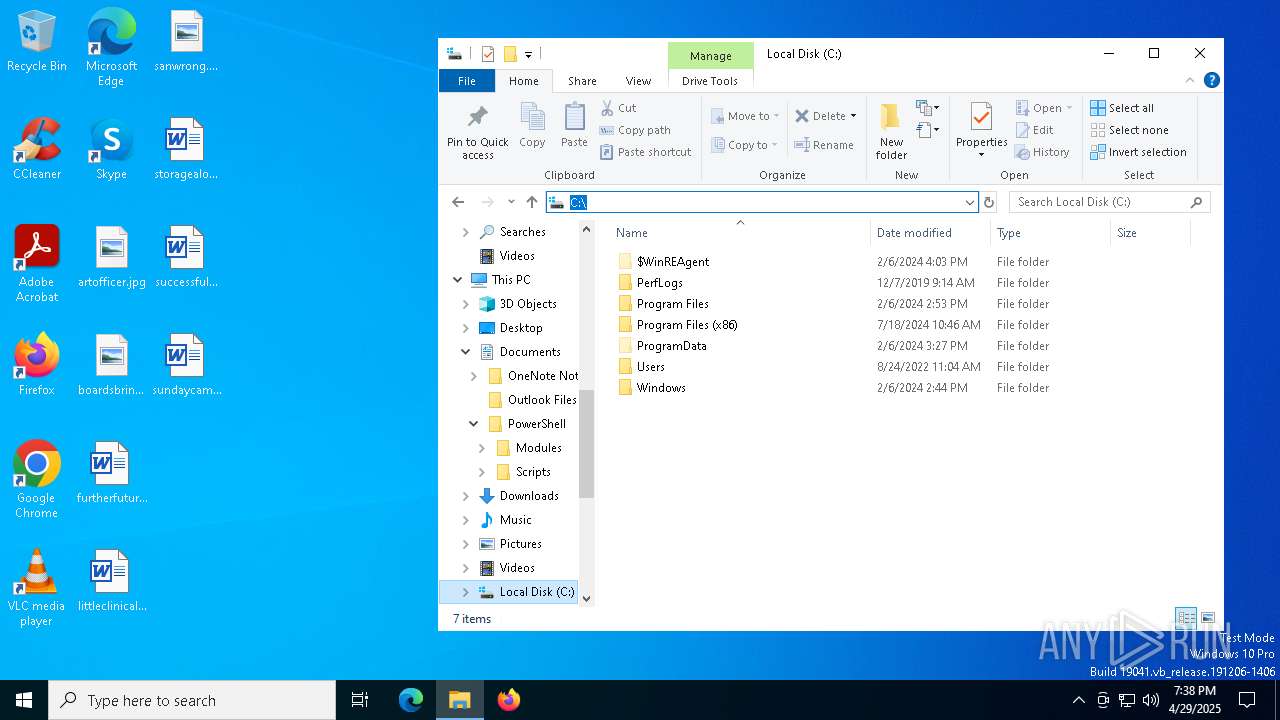The width and height of the screenshot is (1280, 720).
Task: Sort by Size column header
Action: (x=1150, y=233)
